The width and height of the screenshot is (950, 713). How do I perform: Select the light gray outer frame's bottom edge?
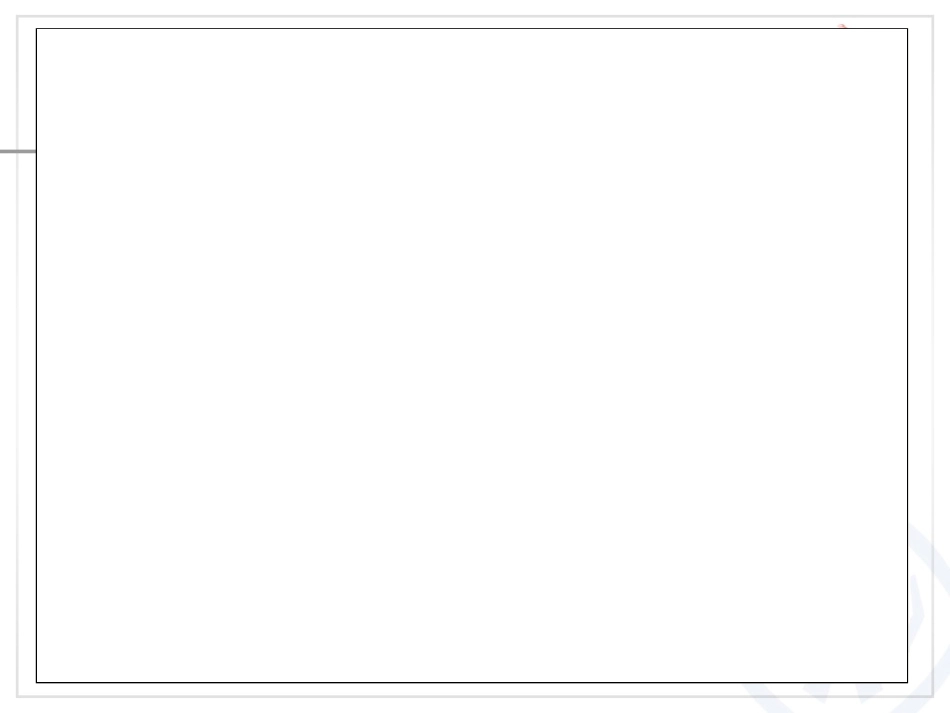(475, 697)
